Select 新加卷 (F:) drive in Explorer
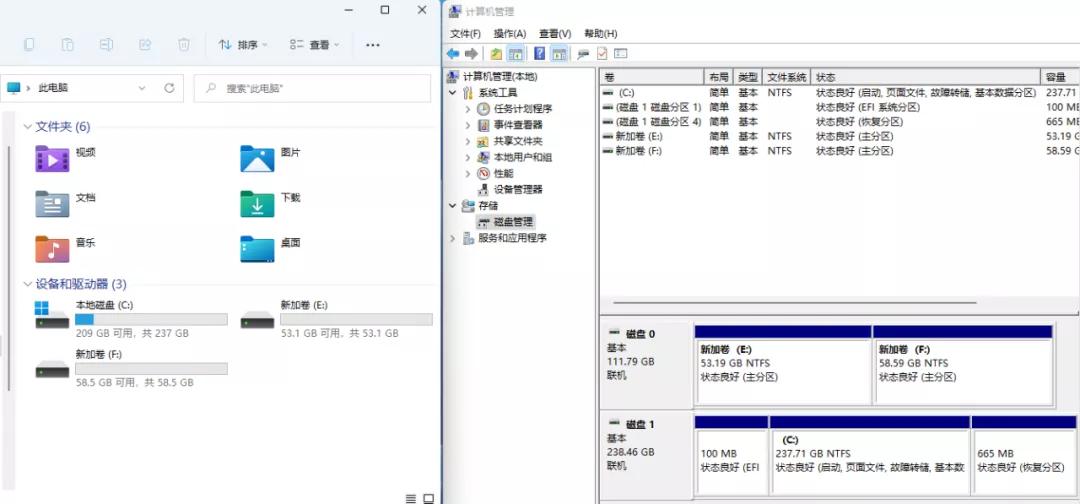 point(131,368)
